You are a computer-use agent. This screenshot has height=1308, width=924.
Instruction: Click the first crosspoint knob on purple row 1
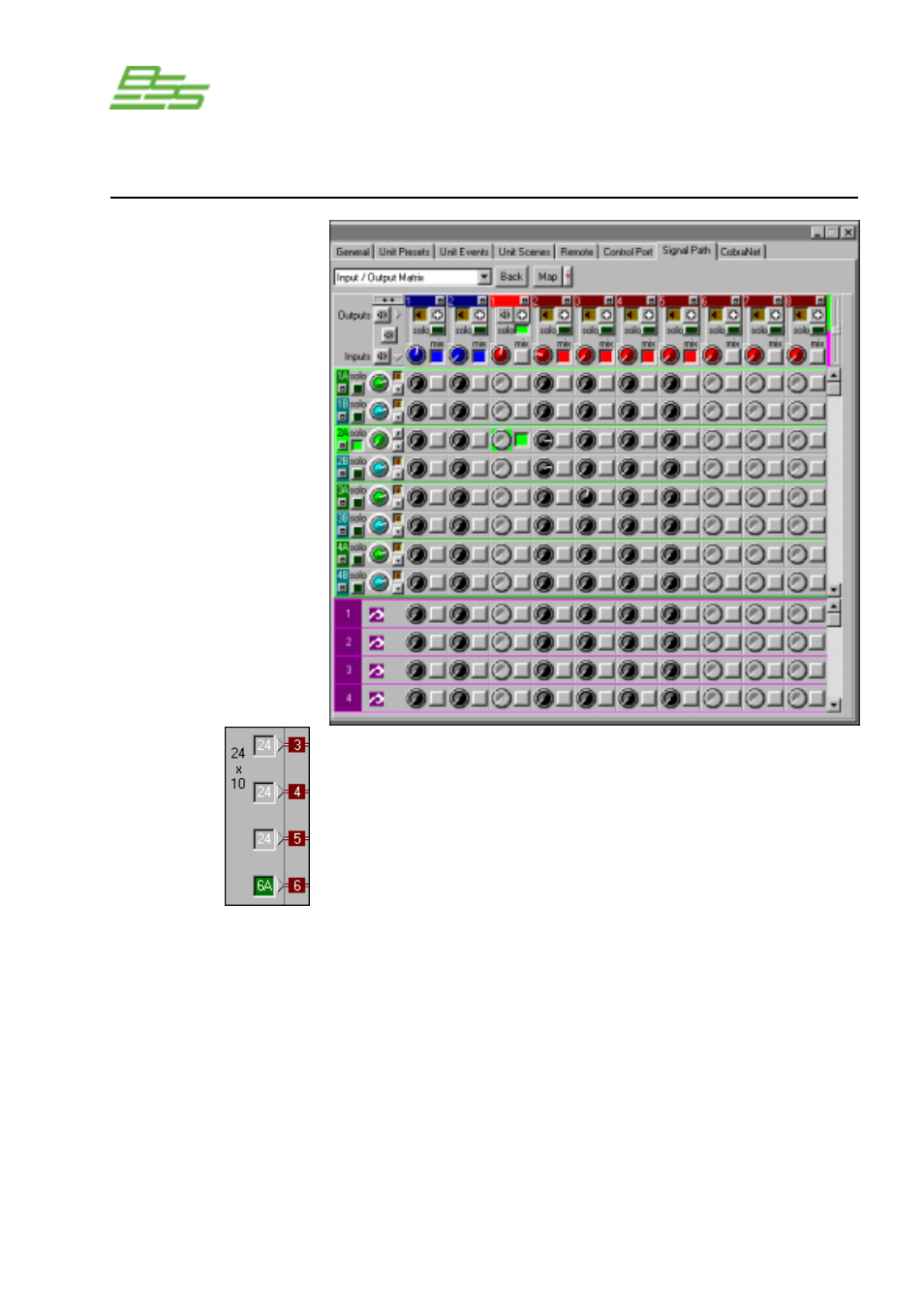416,613
